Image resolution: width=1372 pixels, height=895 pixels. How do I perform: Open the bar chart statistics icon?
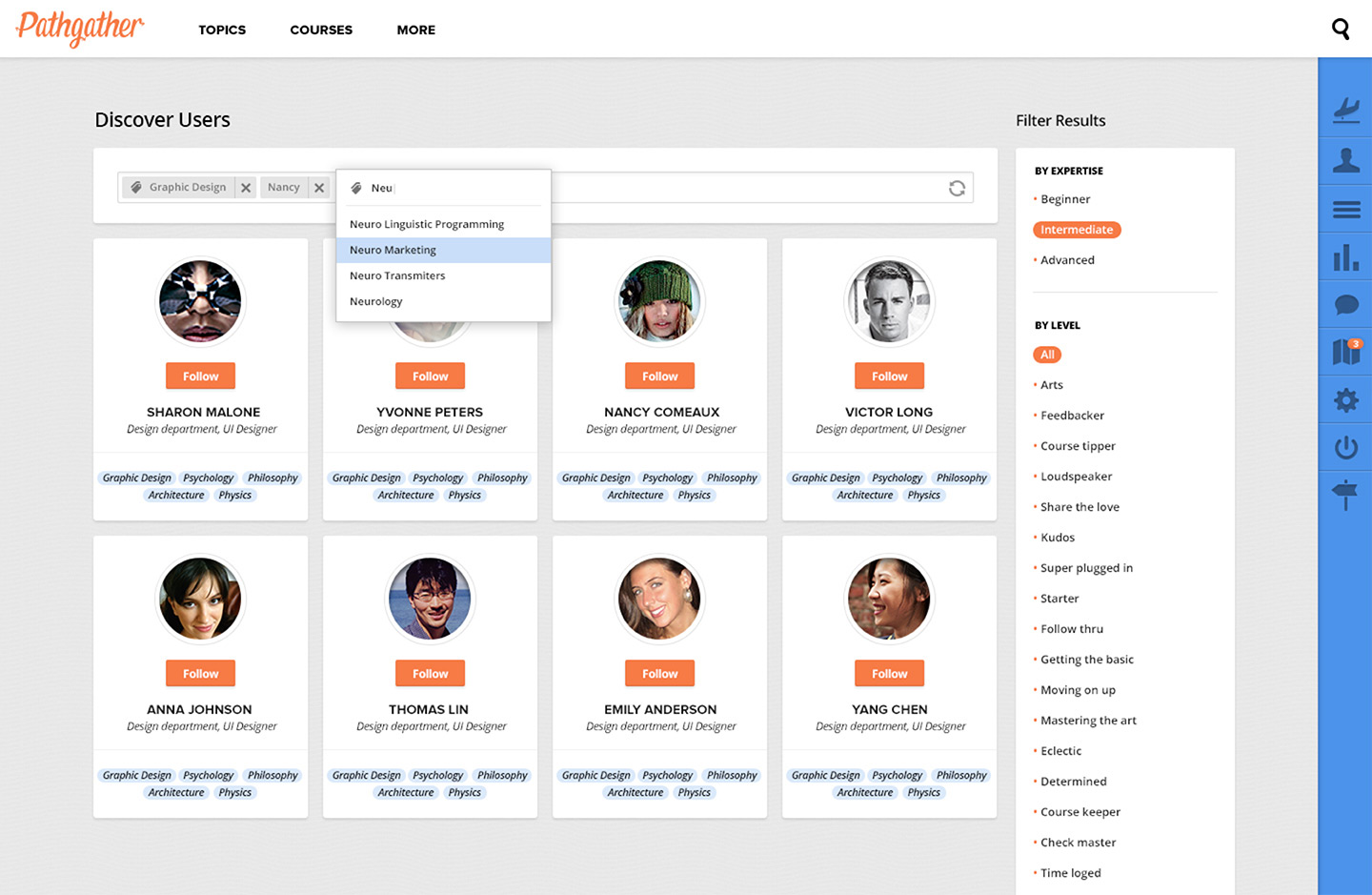point(1345,257)
